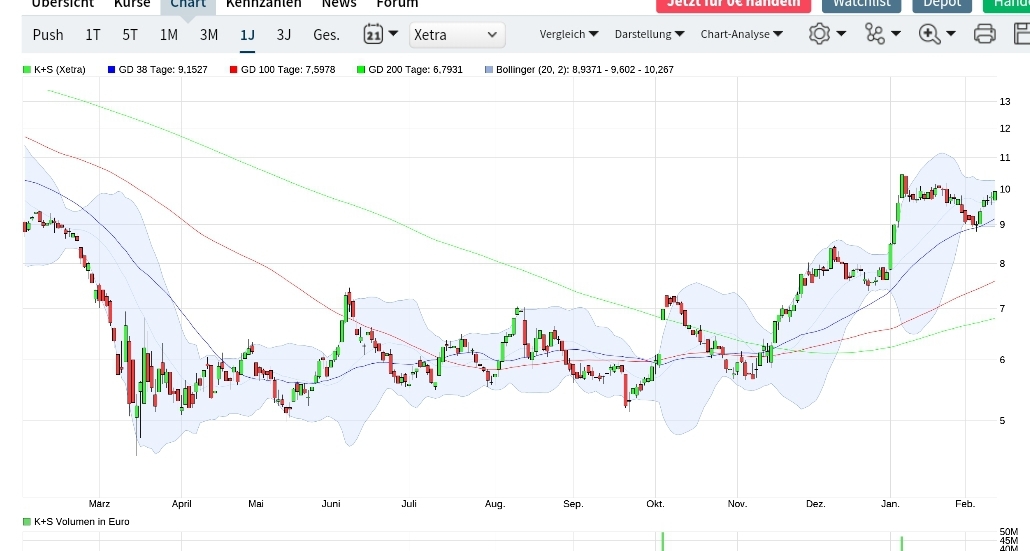Click the K+S Volumen in Euro legend

(x=76, y=521)
